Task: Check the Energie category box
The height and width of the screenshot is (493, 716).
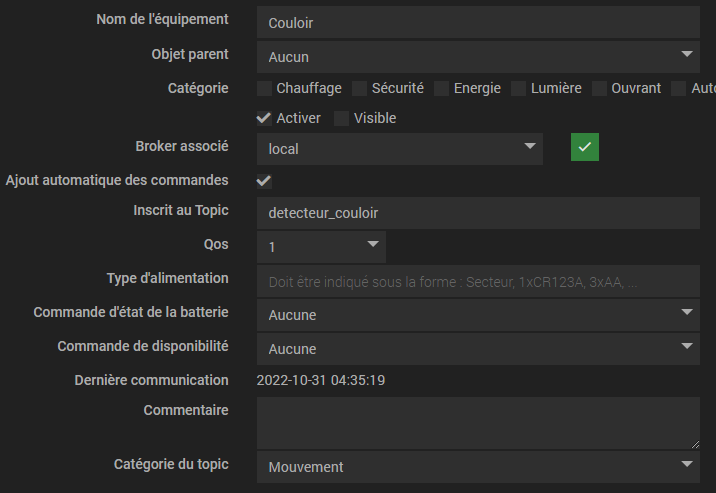Action: pos(441,88)
